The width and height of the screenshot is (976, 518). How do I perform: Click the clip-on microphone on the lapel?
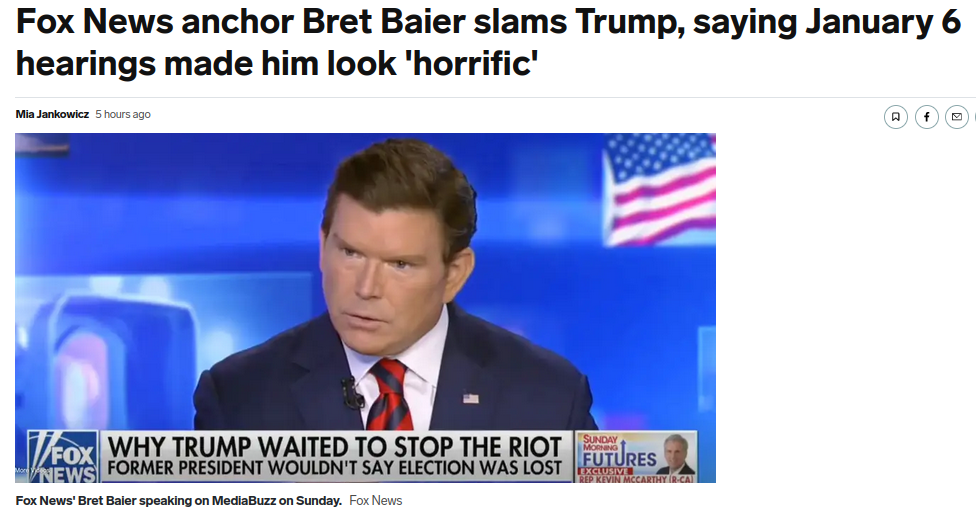352,392
